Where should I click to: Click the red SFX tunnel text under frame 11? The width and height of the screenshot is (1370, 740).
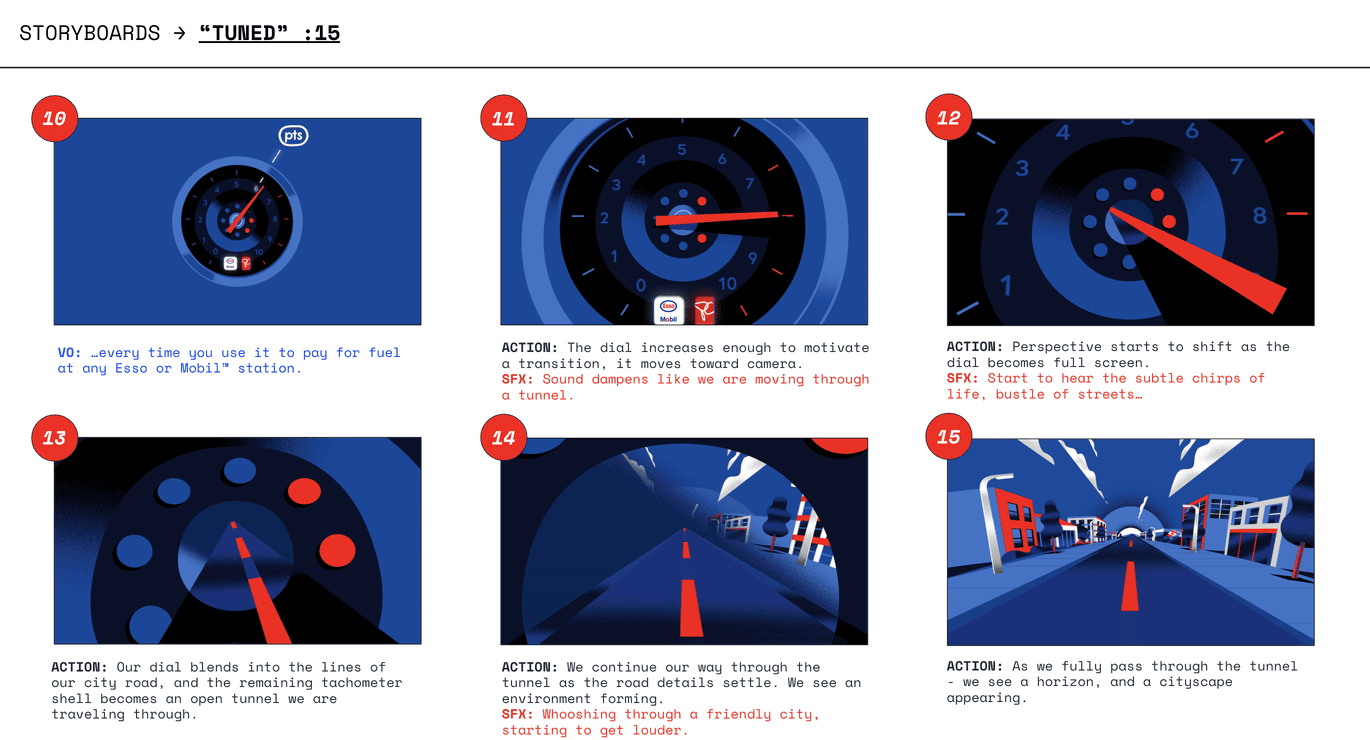click(x=685, y=387)
